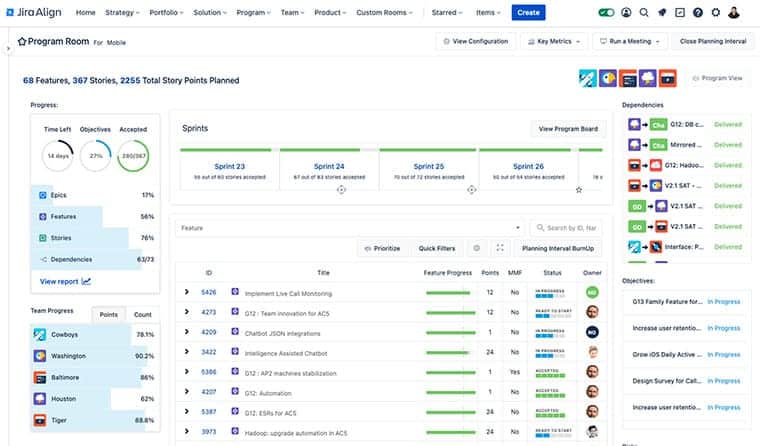Click the search magnifier icon in top bar
The height and width of the screenshot is (446, 760).
645,13
